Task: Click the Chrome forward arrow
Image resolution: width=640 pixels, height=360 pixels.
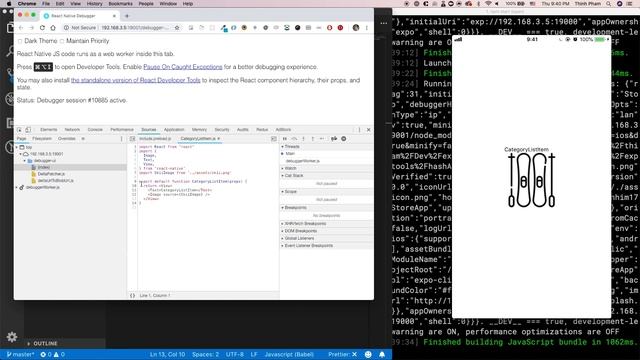Action: [x=31, y=28]
